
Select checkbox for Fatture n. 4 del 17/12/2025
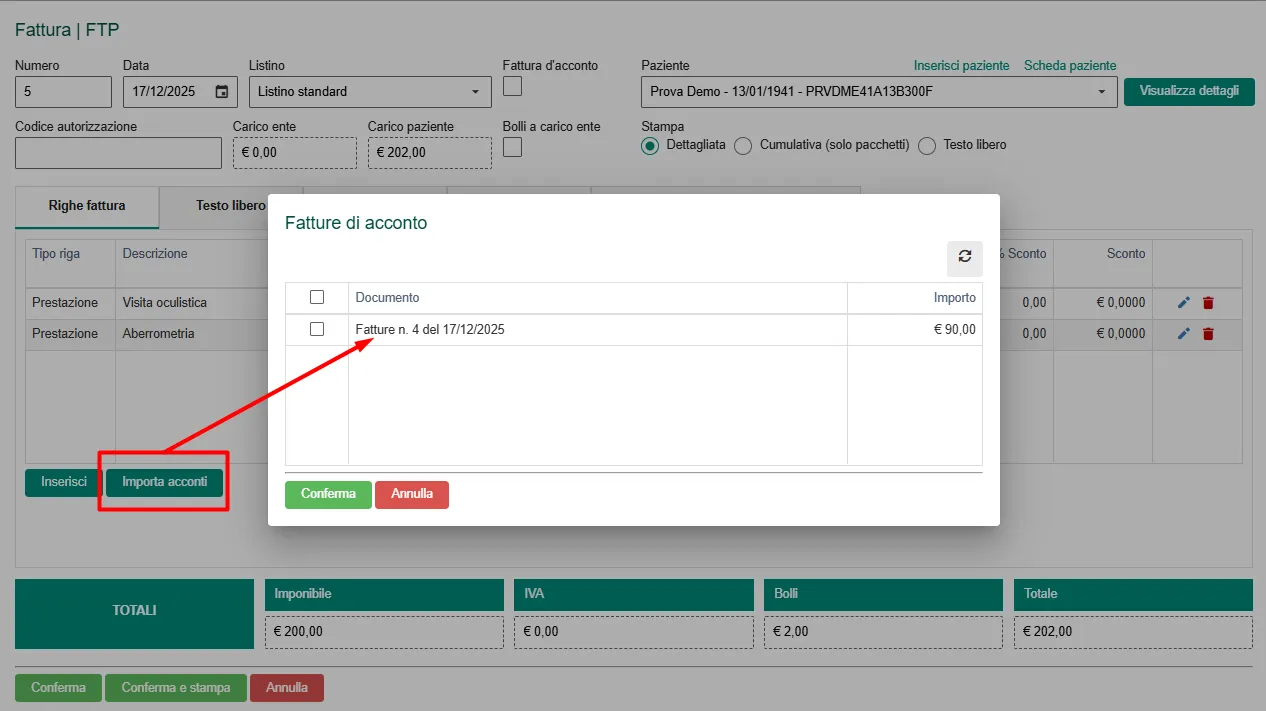click(317, 329)
